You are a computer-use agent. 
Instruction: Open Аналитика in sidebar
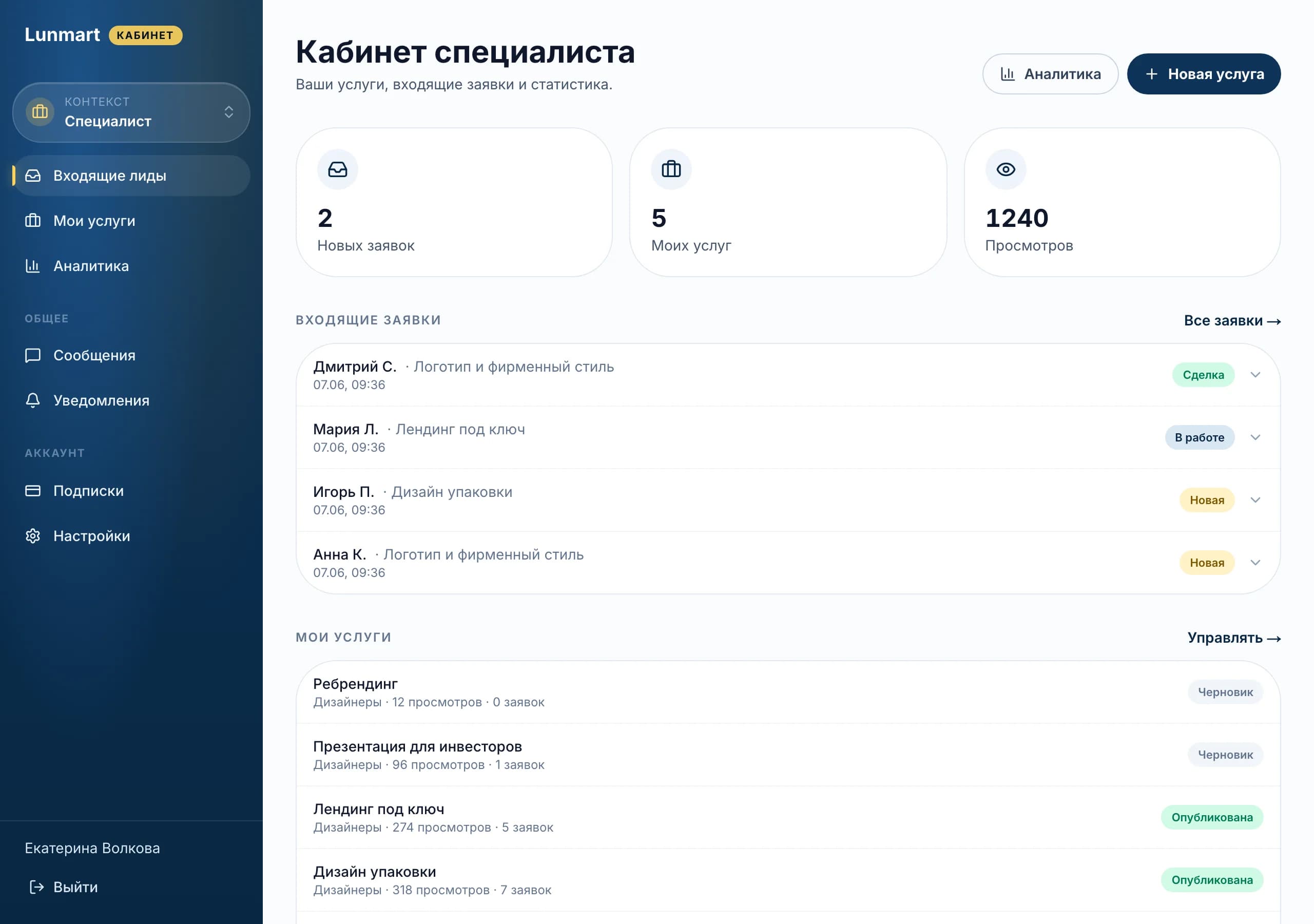131,265
